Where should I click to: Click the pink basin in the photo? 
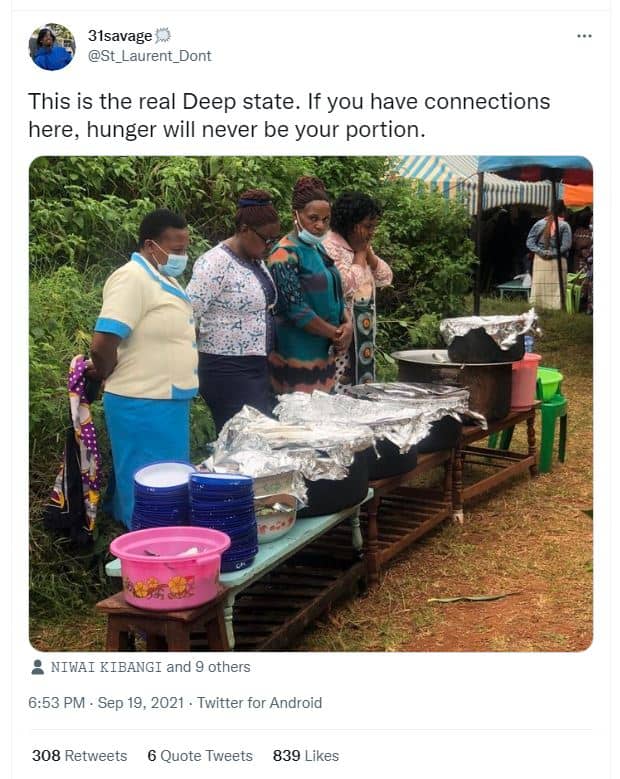click(x=169, y=567)
